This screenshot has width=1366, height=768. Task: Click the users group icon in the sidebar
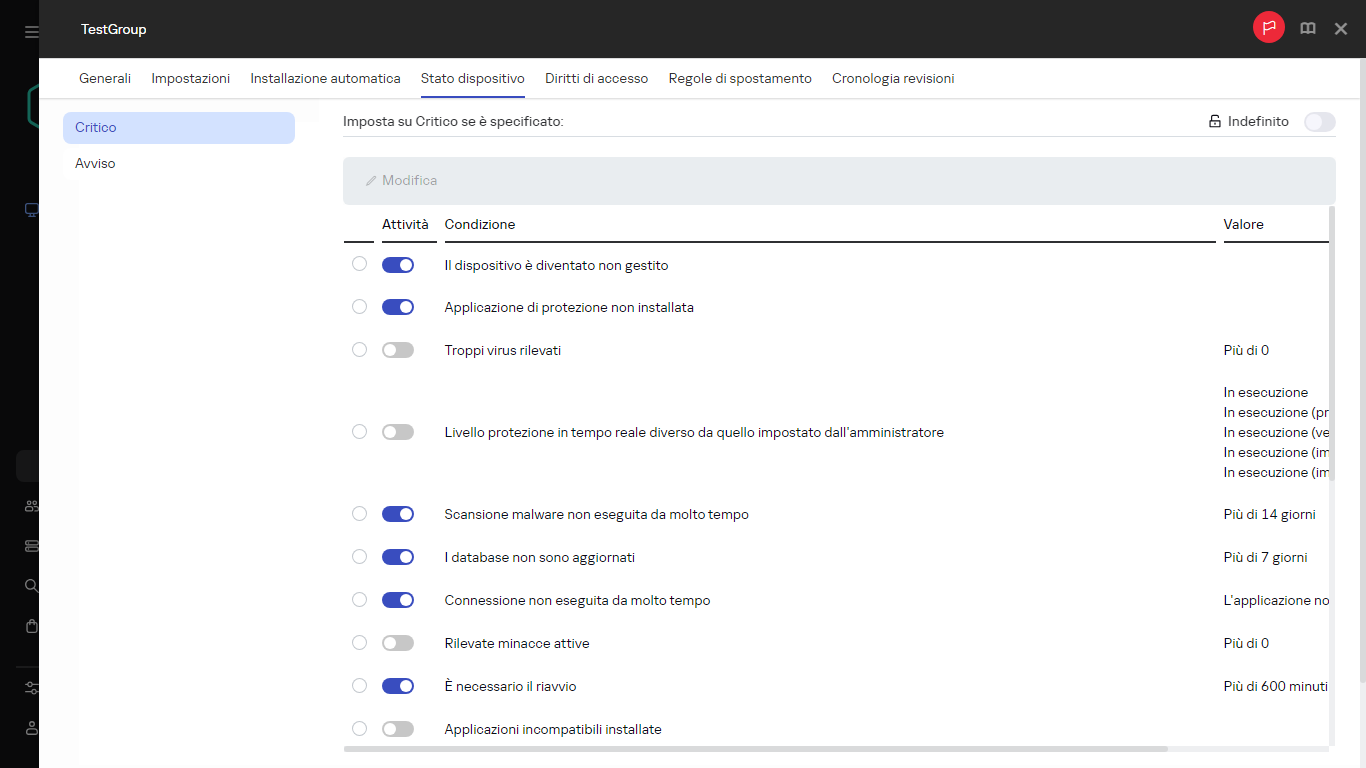(30, 505)
